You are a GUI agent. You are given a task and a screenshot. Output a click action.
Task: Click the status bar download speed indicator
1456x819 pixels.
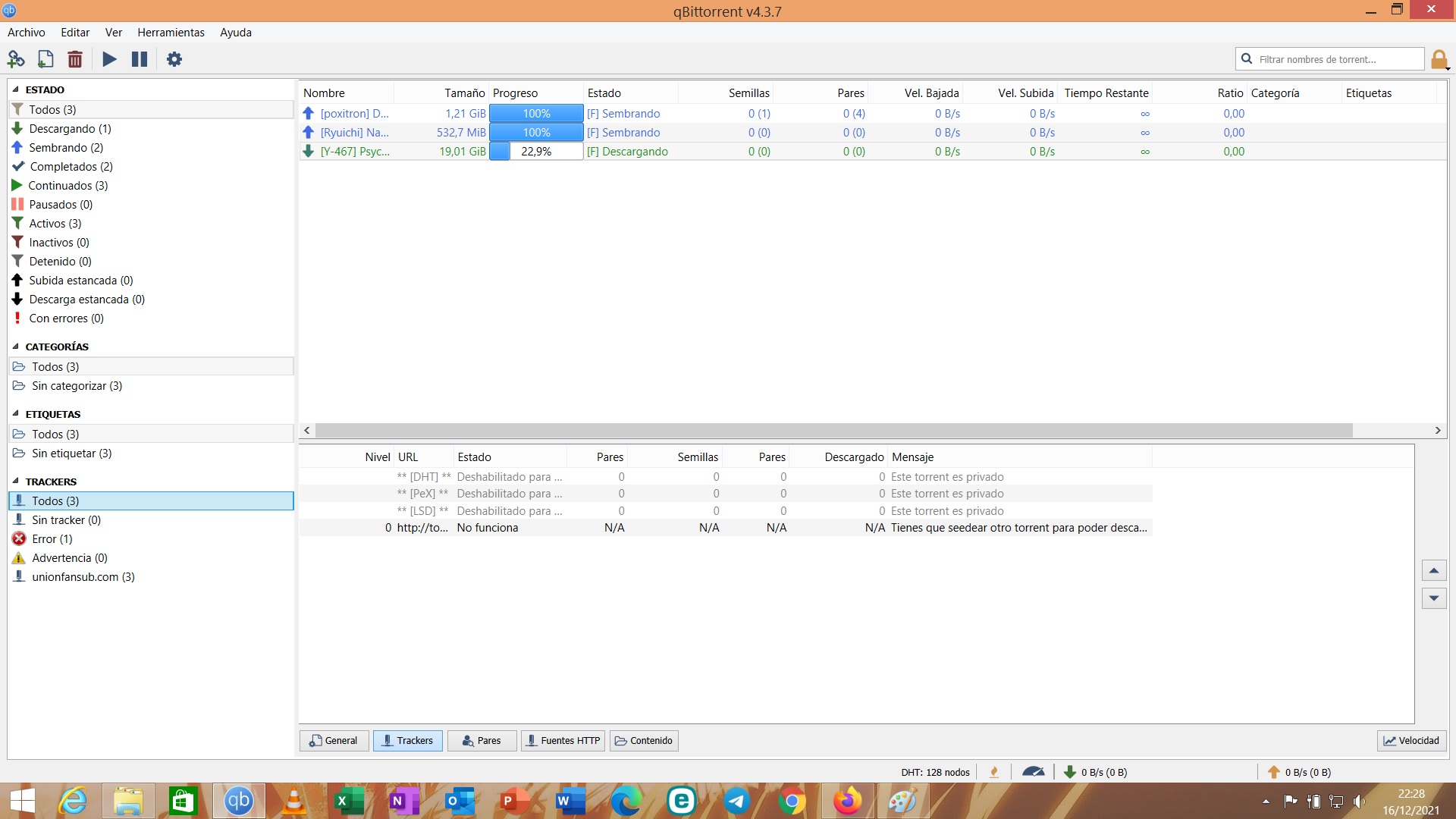point(1095,772)
